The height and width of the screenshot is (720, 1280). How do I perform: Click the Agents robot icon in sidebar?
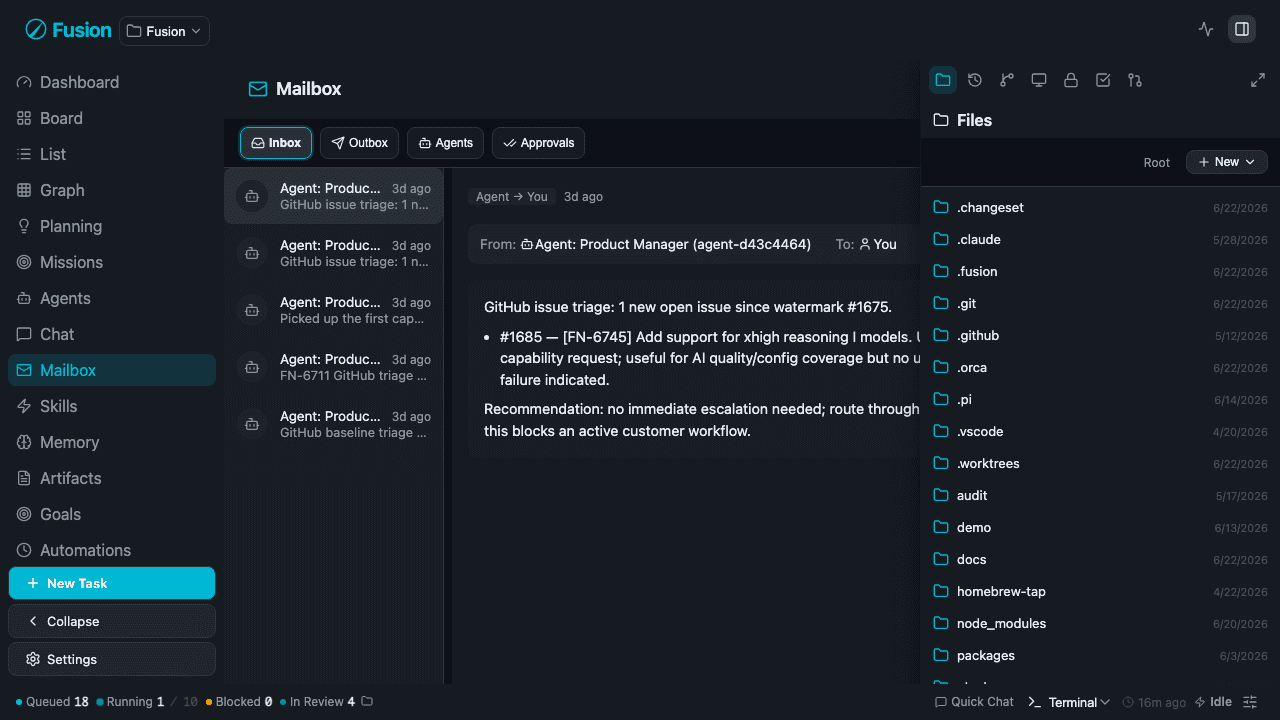[x=24, y=298]
